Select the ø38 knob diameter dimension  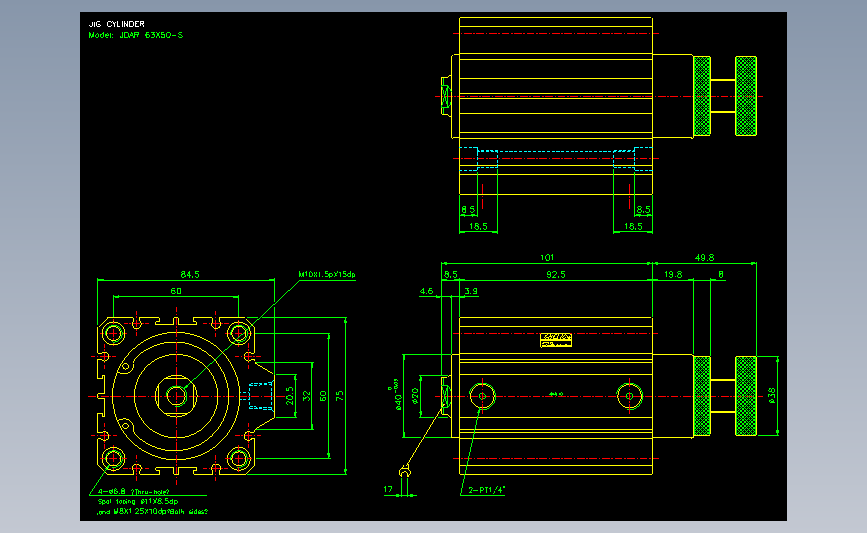click(772, 396)
